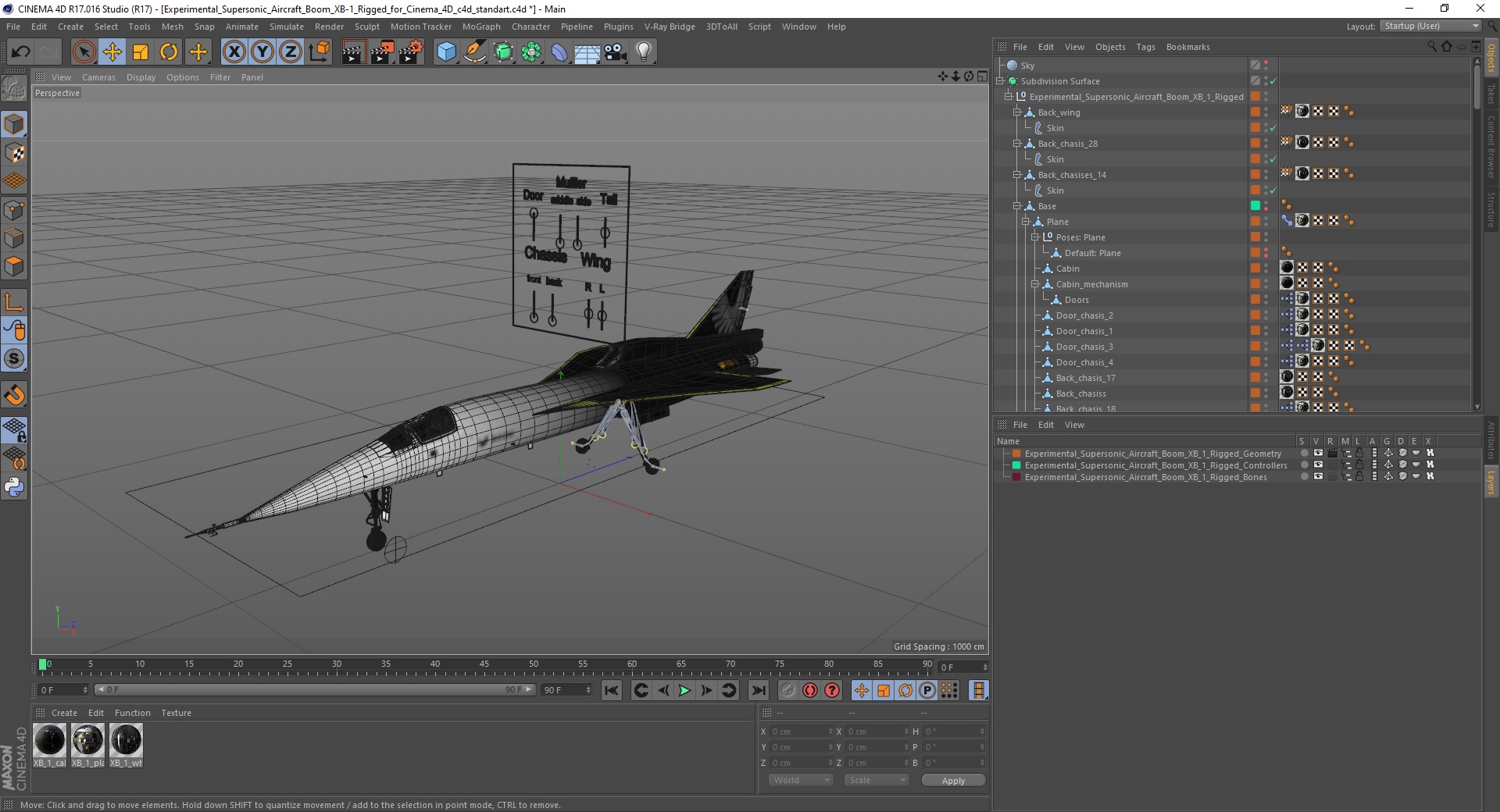Go to end of animation
Image resolution: width=1500 pixels, height=812 pixels.
(758, 690)
